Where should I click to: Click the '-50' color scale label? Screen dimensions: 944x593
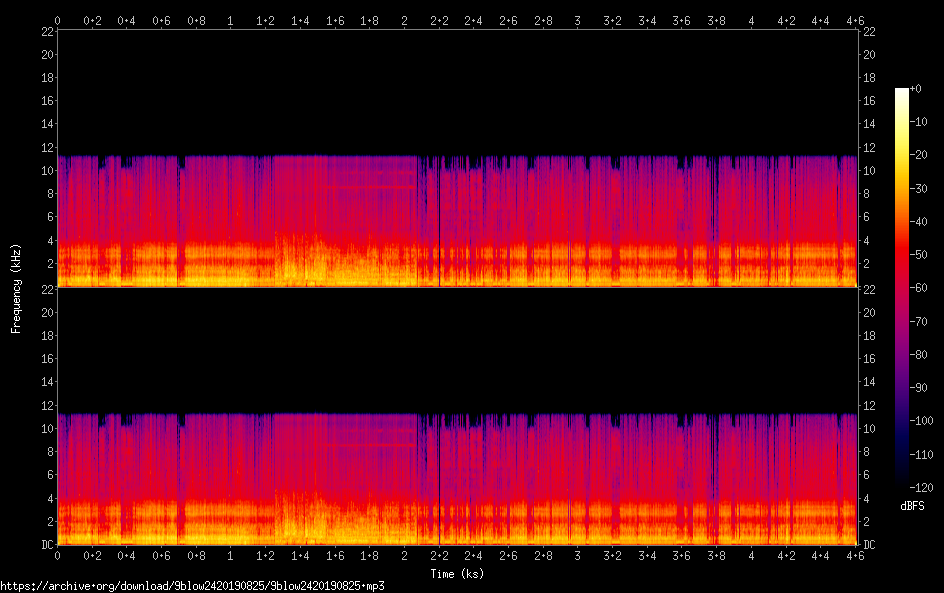[x=918, y=255]
